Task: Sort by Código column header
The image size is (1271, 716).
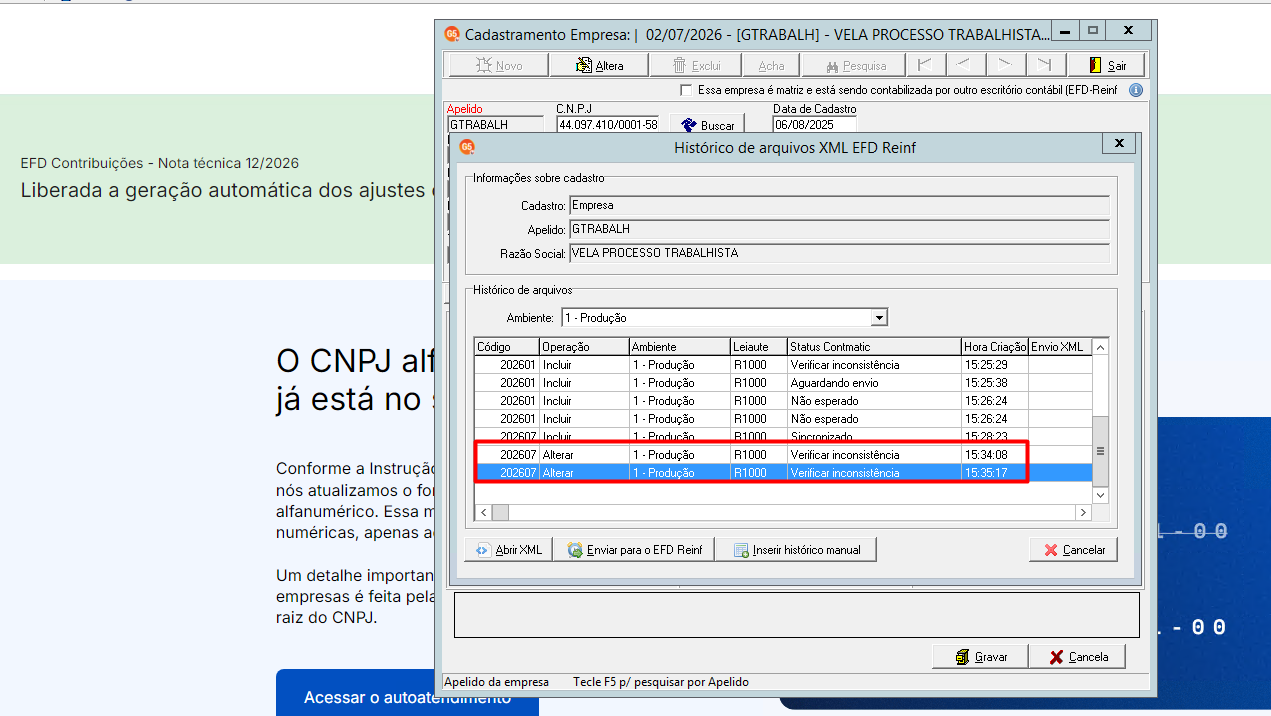Action: coord(506,347)
